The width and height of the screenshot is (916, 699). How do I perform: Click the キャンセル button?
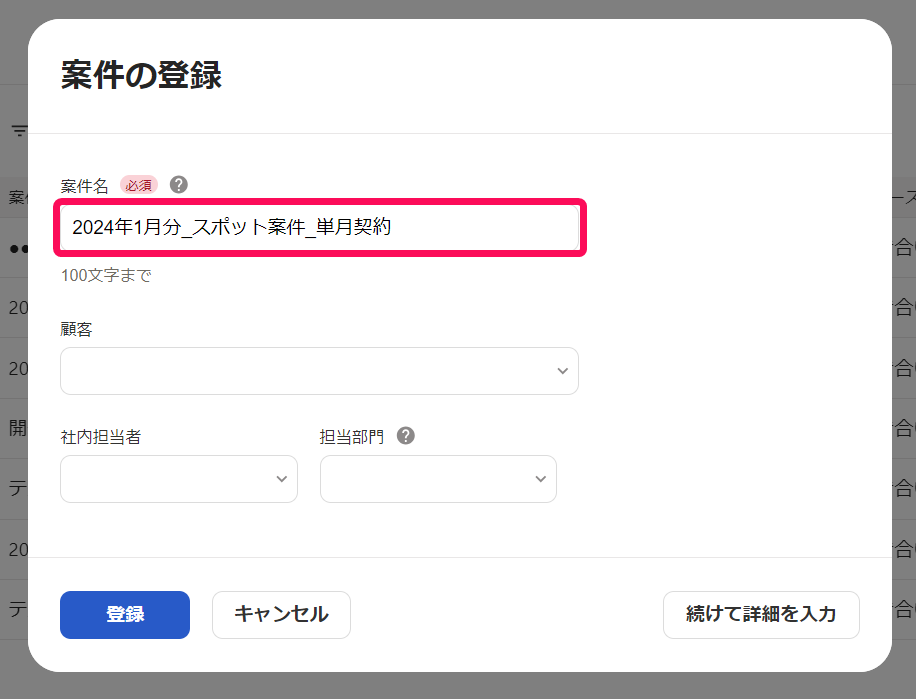click(x=281, y=614)
